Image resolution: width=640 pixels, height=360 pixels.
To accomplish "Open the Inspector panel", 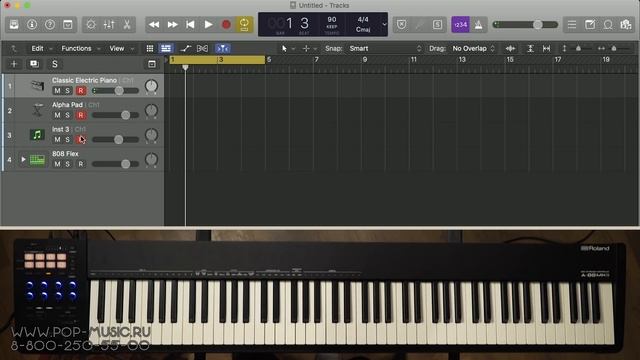I will (x=32, y=24).
